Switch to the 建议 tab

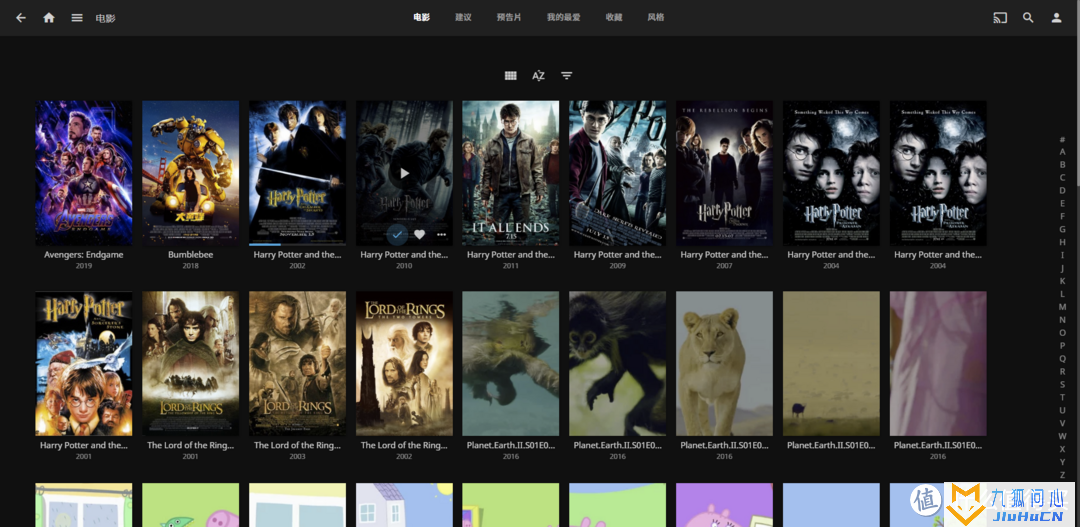pos(464,17)
